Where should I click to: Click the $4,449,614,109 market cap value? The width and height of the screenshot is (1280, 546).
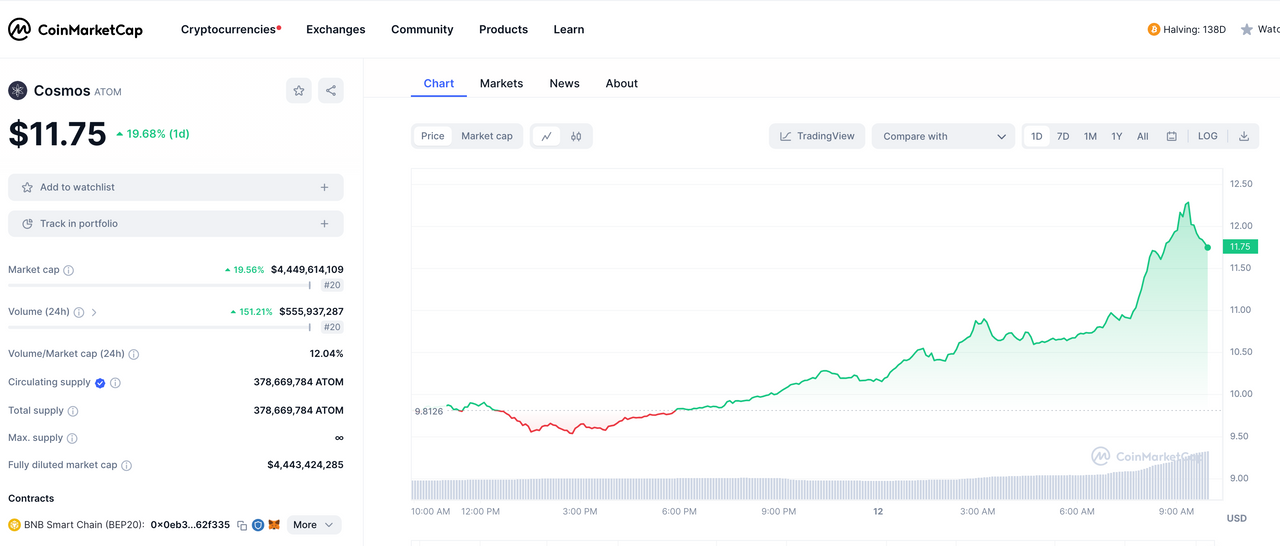(307, 270)
